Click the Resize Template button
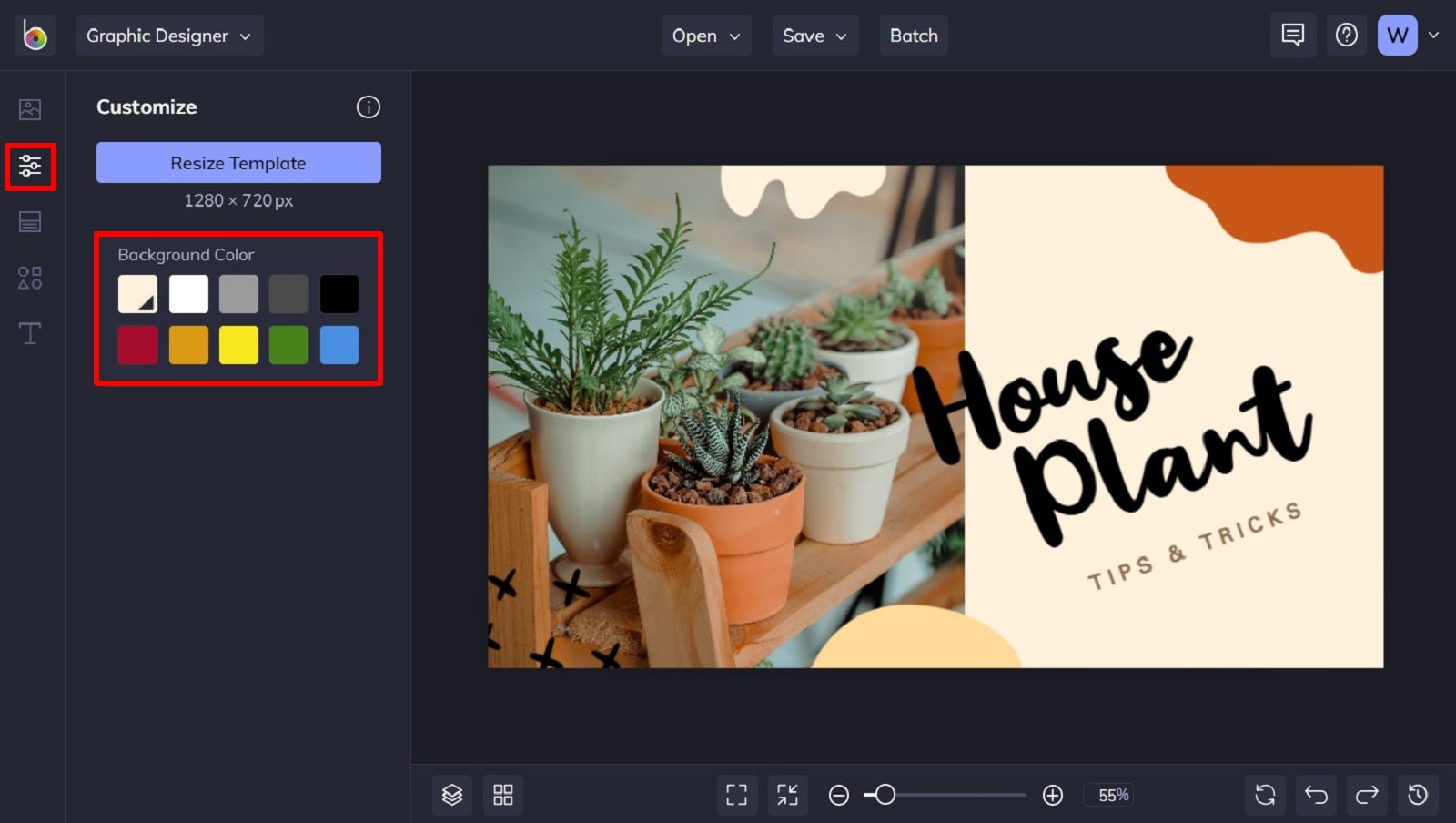The height and width of the screenshot is (823, 1456). coord(238,163)
